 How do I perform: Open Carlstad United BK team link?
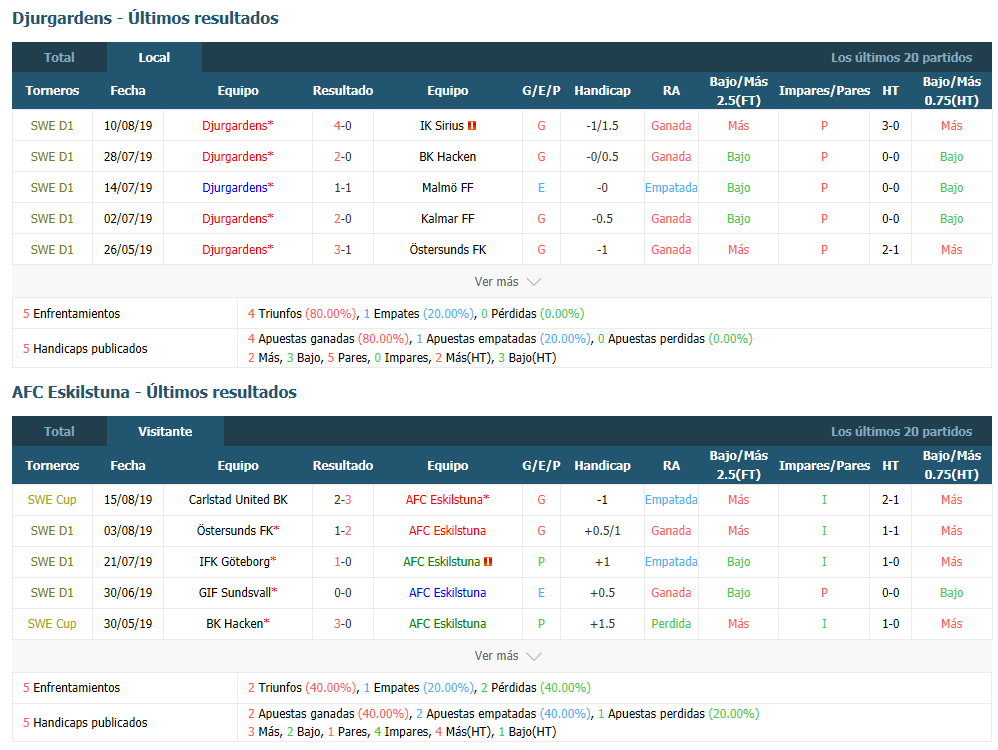click(x=238, y=500)
